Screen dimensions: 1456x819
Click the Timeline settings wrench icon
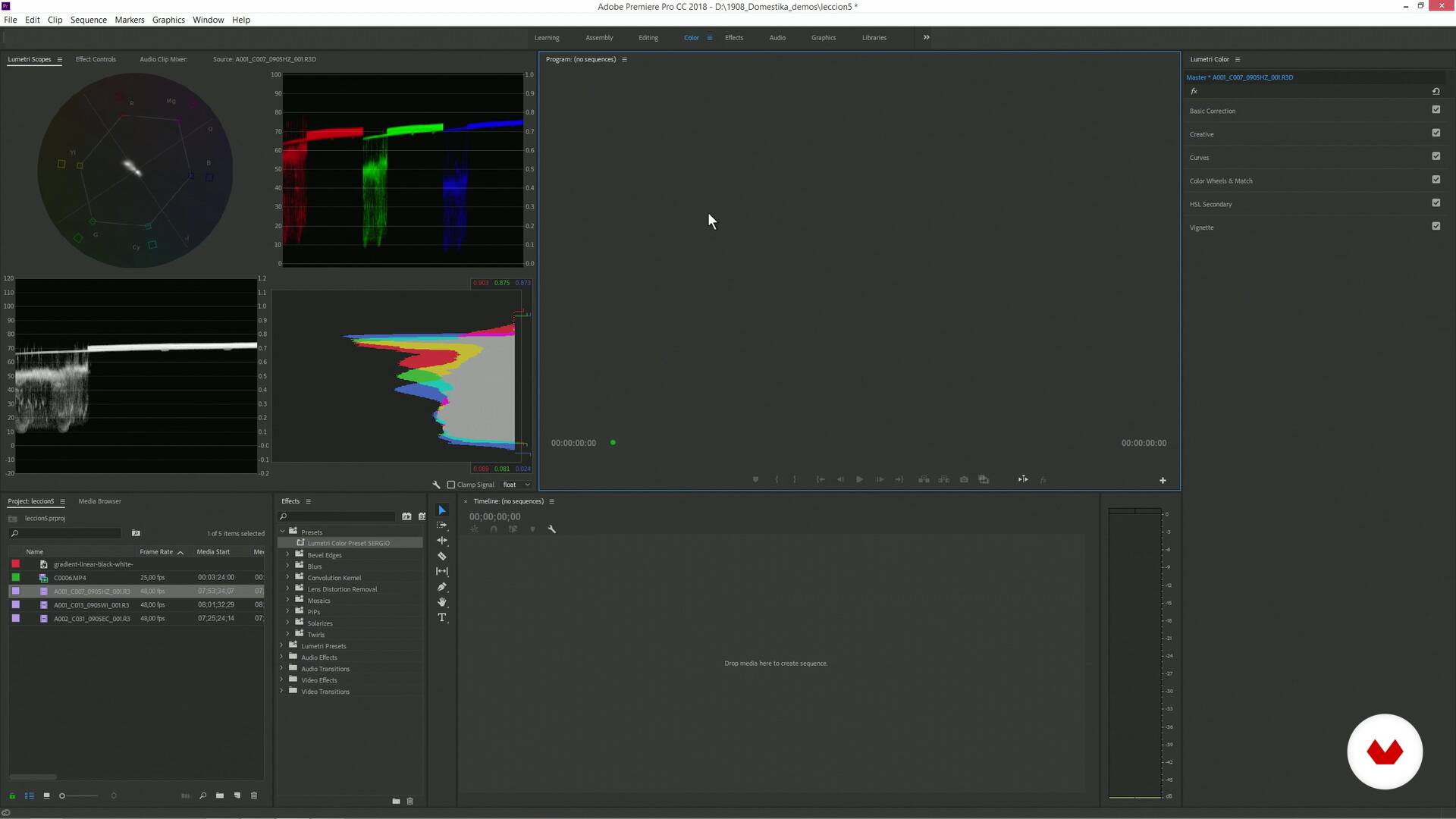pyautogui.click(x=552, y=529)
